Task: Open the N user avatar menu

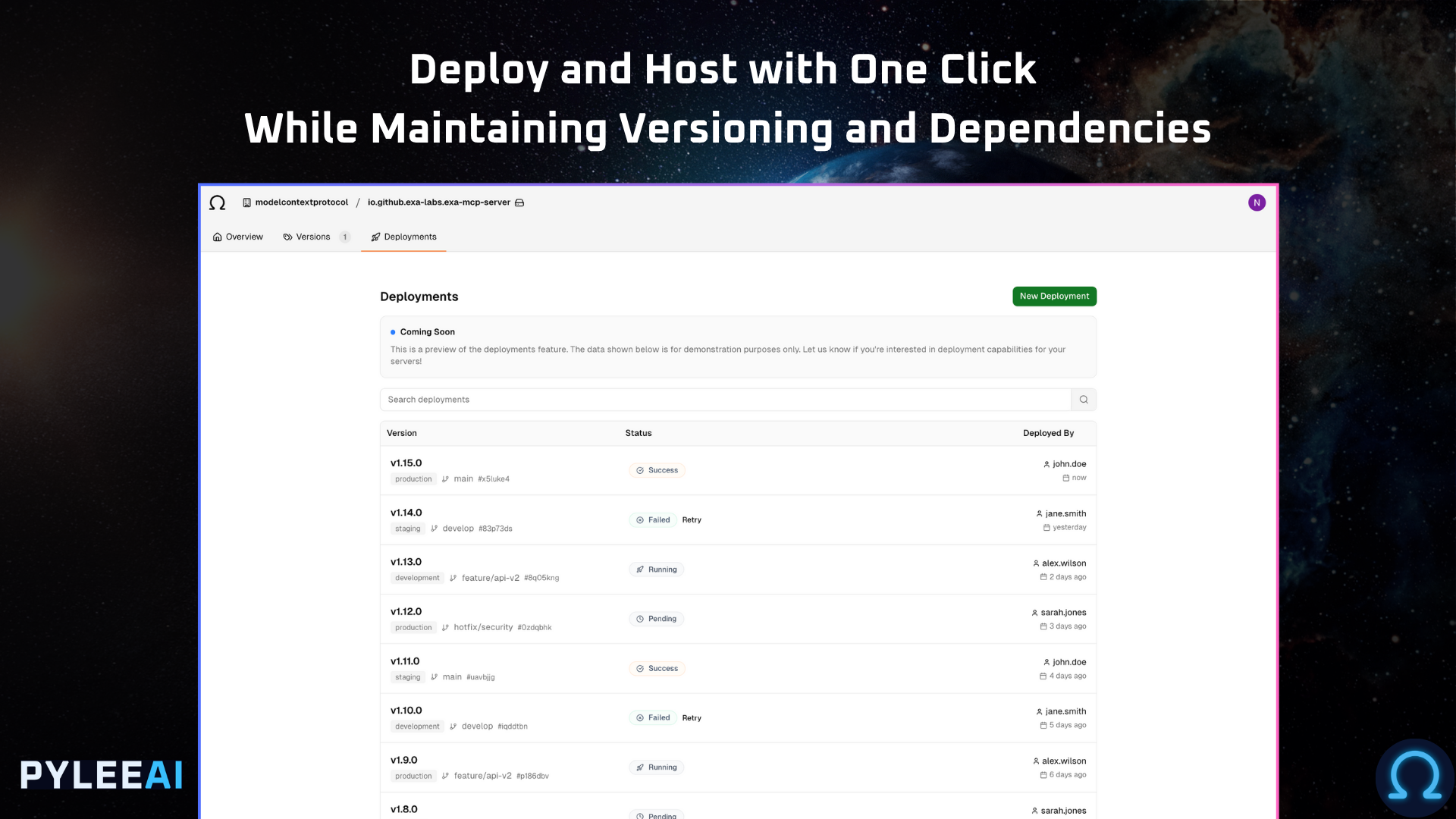Action: pyautogui.click(x=1257, y=202)
